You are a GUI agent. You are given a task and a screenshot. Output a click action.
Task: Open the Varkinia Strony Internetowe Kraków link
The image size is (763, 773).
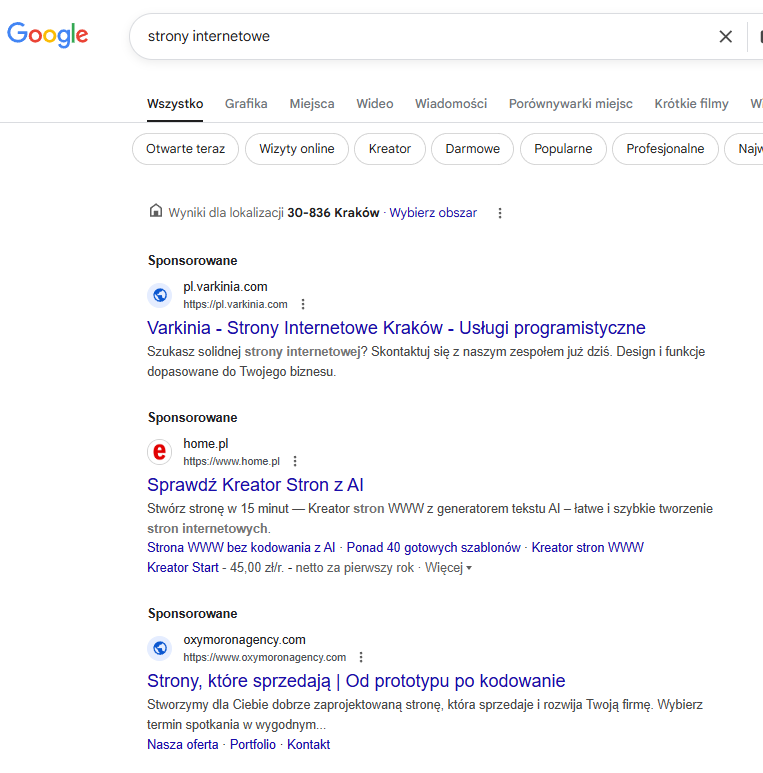point(396,328)
